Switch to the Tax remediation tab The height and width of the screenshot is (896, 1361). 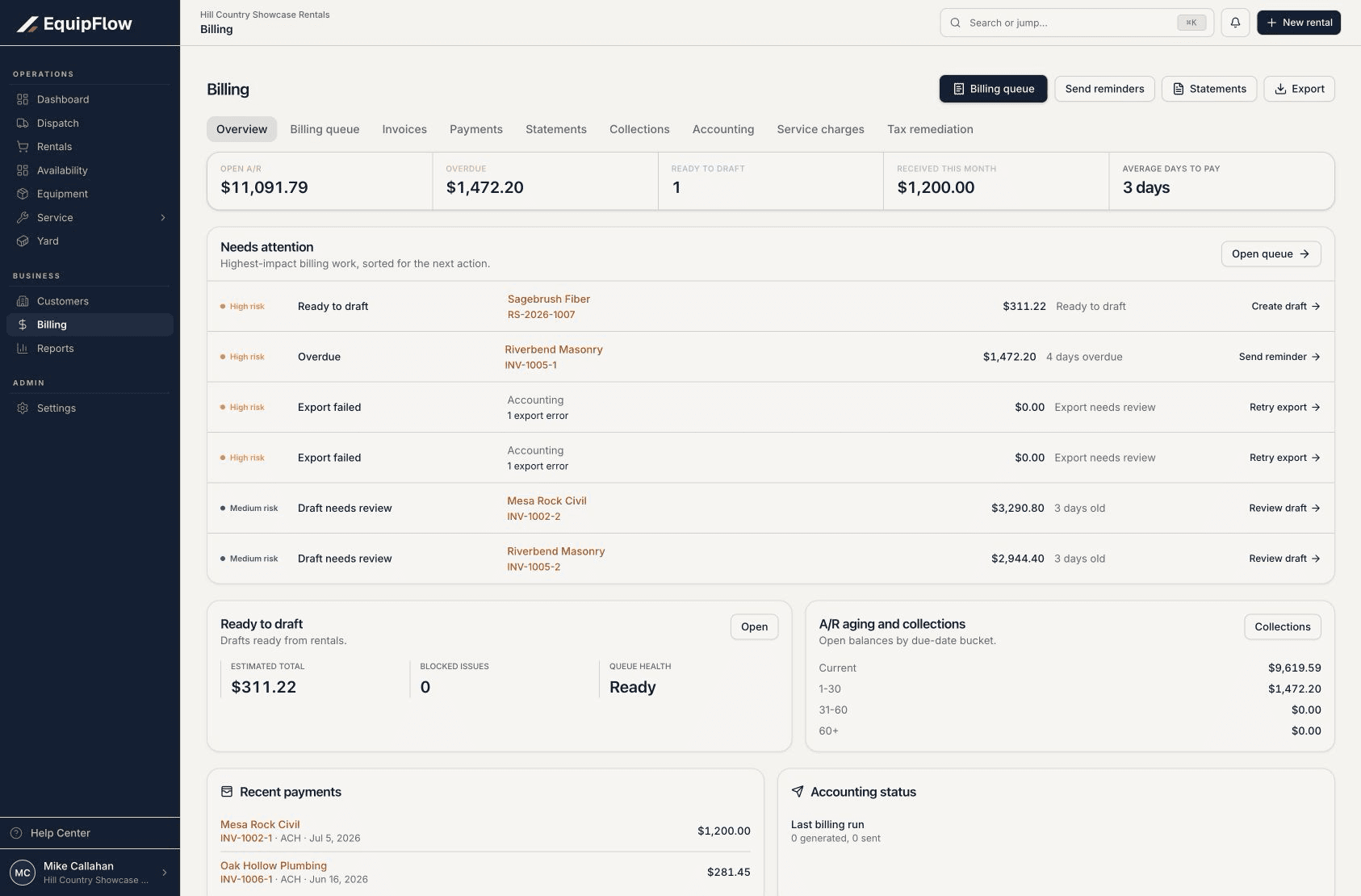pos(930,129)
